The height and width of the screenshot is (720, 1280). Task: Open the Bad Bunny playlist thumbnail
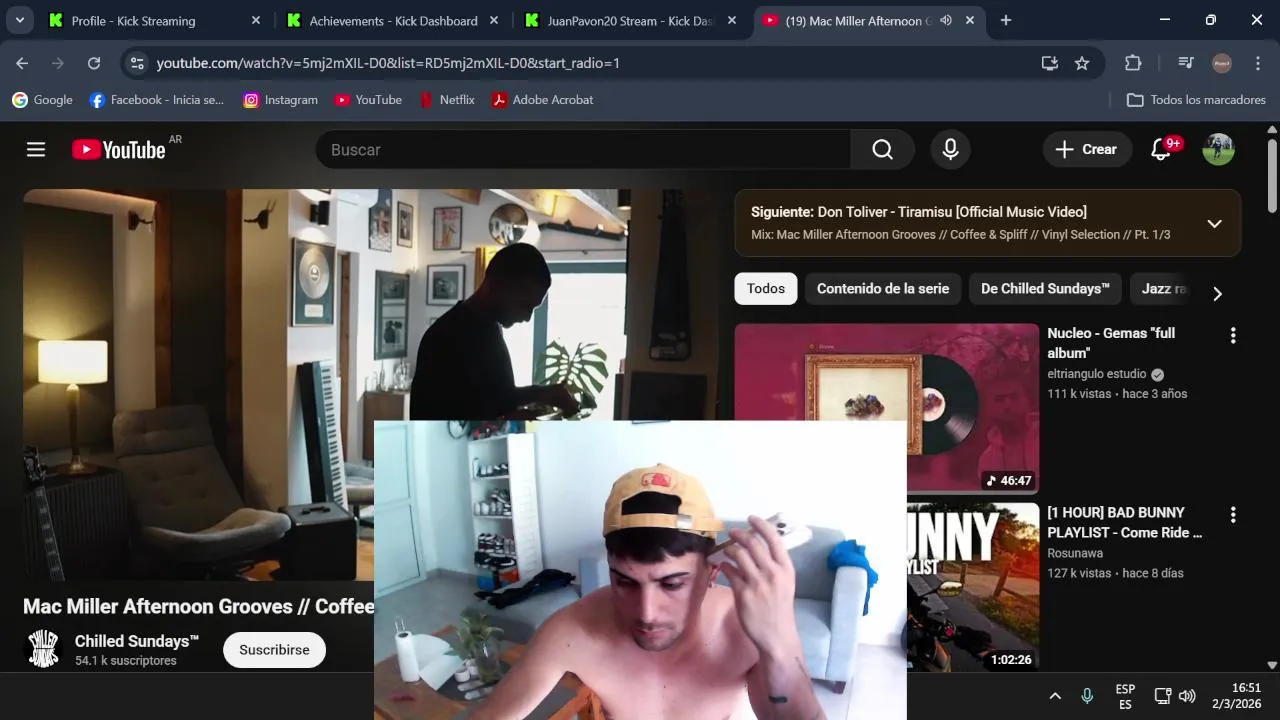coord(973,586)
